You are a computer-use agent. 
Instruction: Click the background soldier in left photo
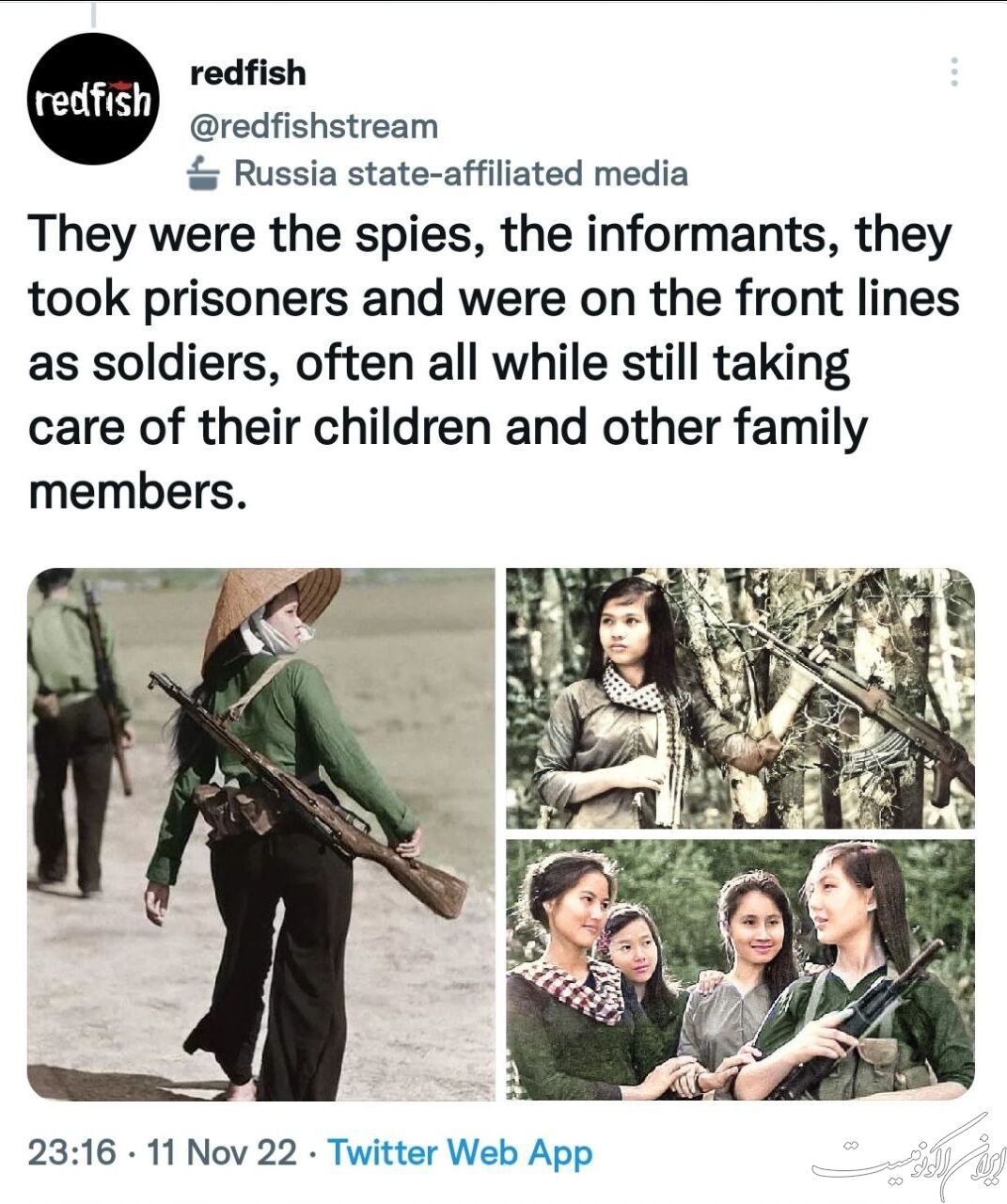coord(77,731)
